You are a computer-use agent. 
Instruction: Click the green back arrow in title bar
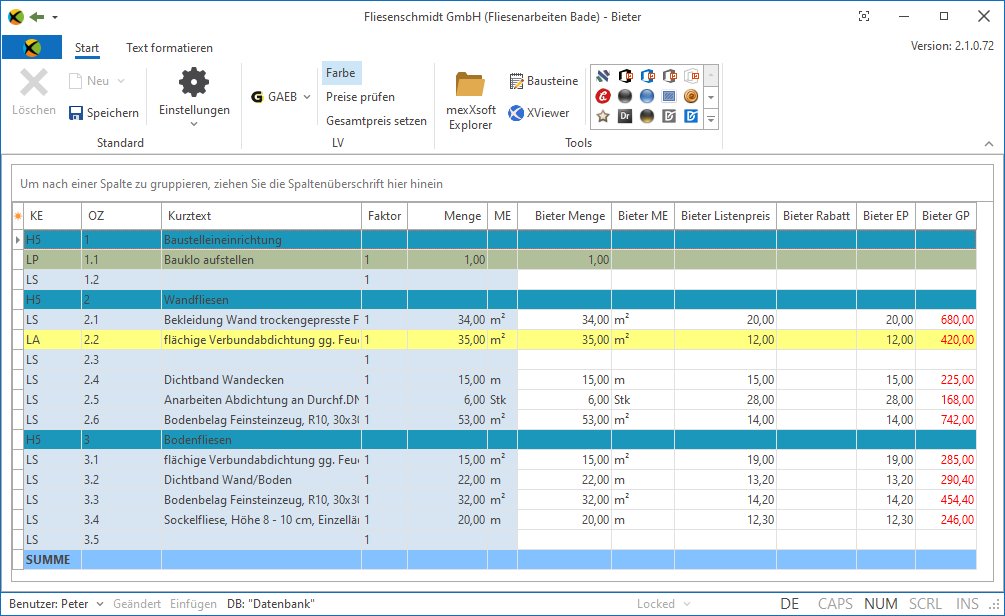click(37, 17)
